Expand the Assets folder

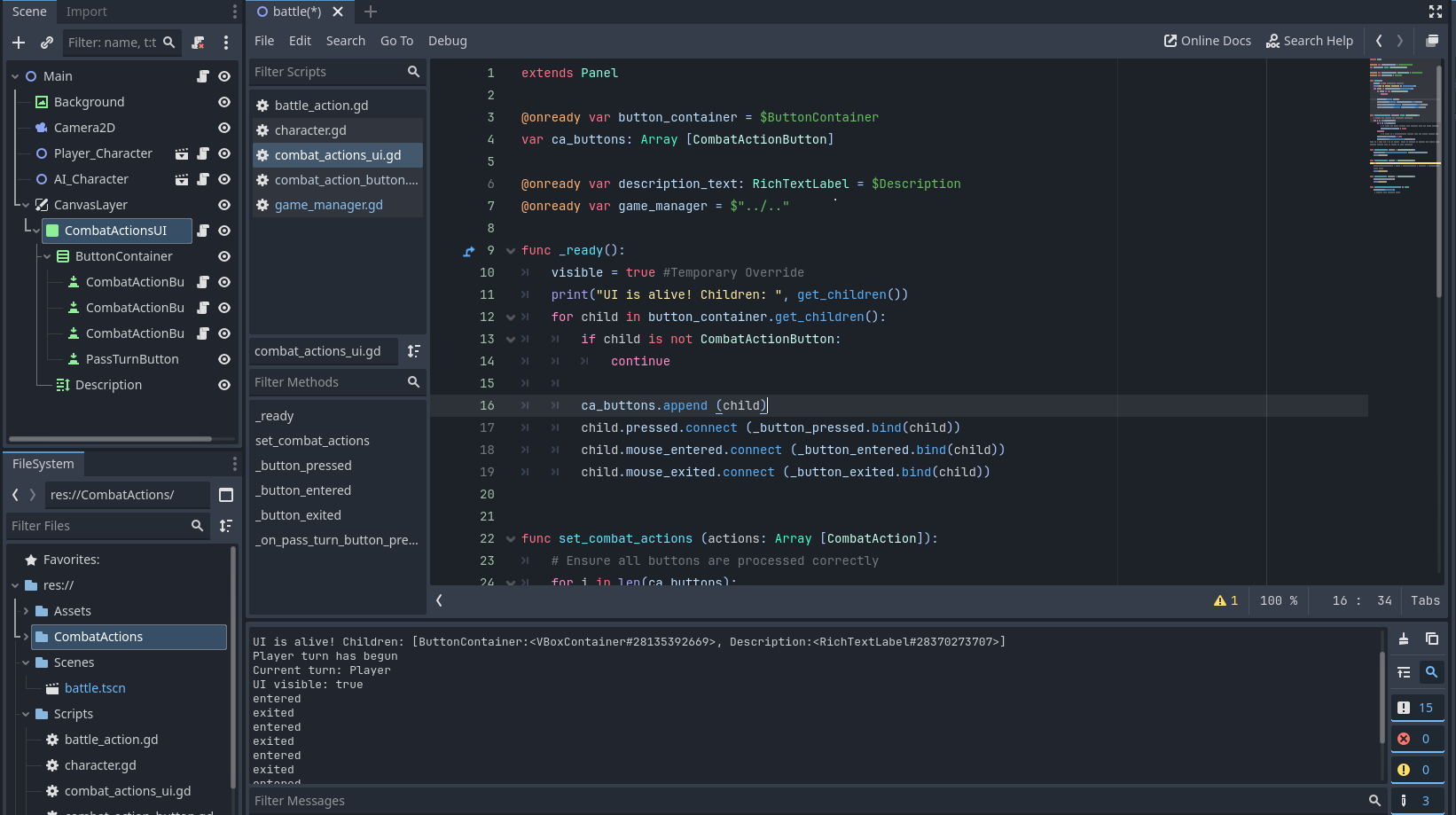pyautogui.click(x=27, y=611)
